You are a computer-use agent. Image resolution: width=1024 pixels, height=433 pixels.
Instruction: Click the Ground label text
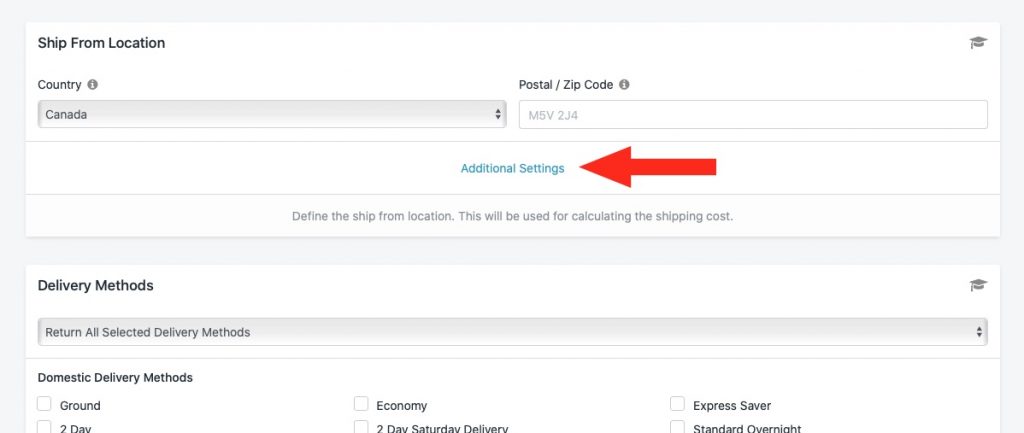coord(80,406)
